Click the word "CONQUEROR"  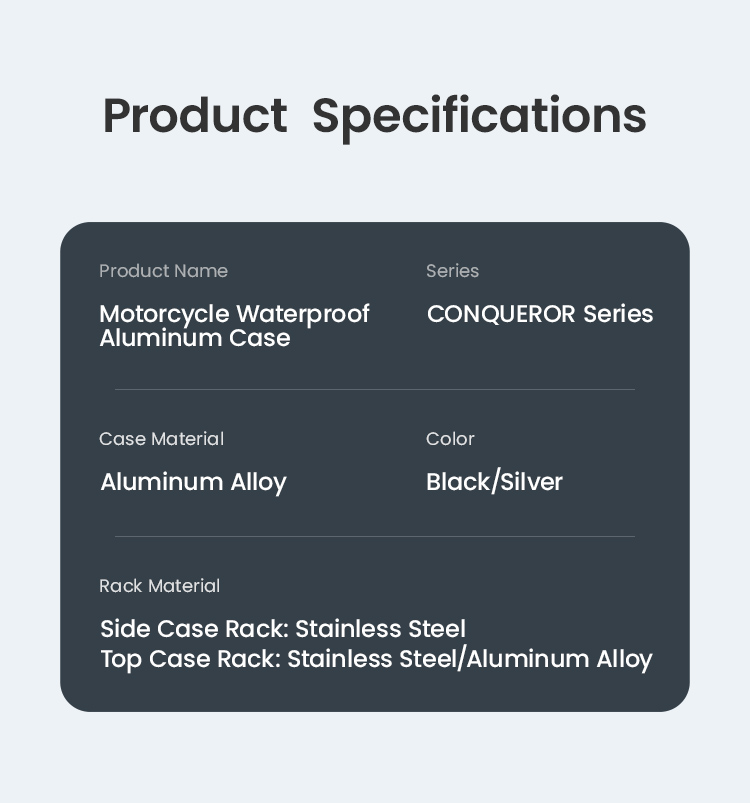501,314
